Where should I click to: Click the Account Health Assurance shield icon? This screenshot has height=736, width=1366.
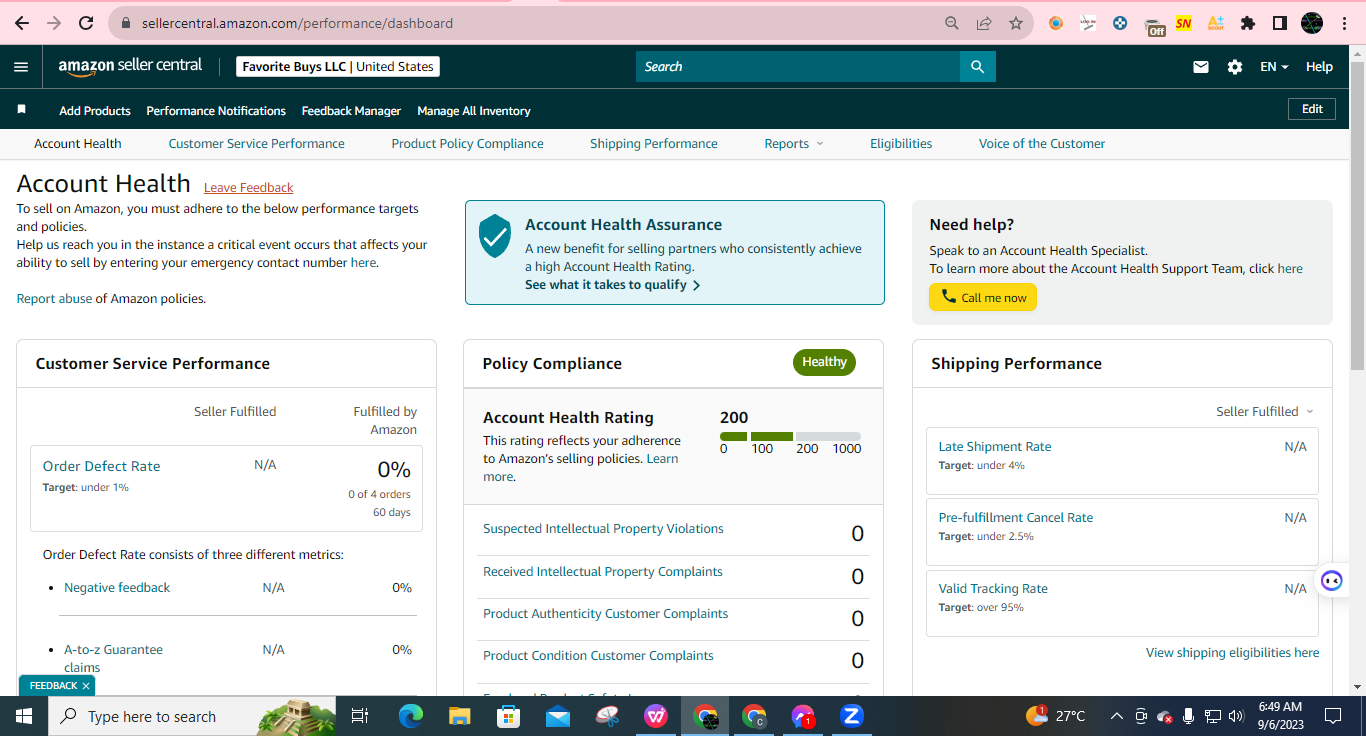coord(495,237)
